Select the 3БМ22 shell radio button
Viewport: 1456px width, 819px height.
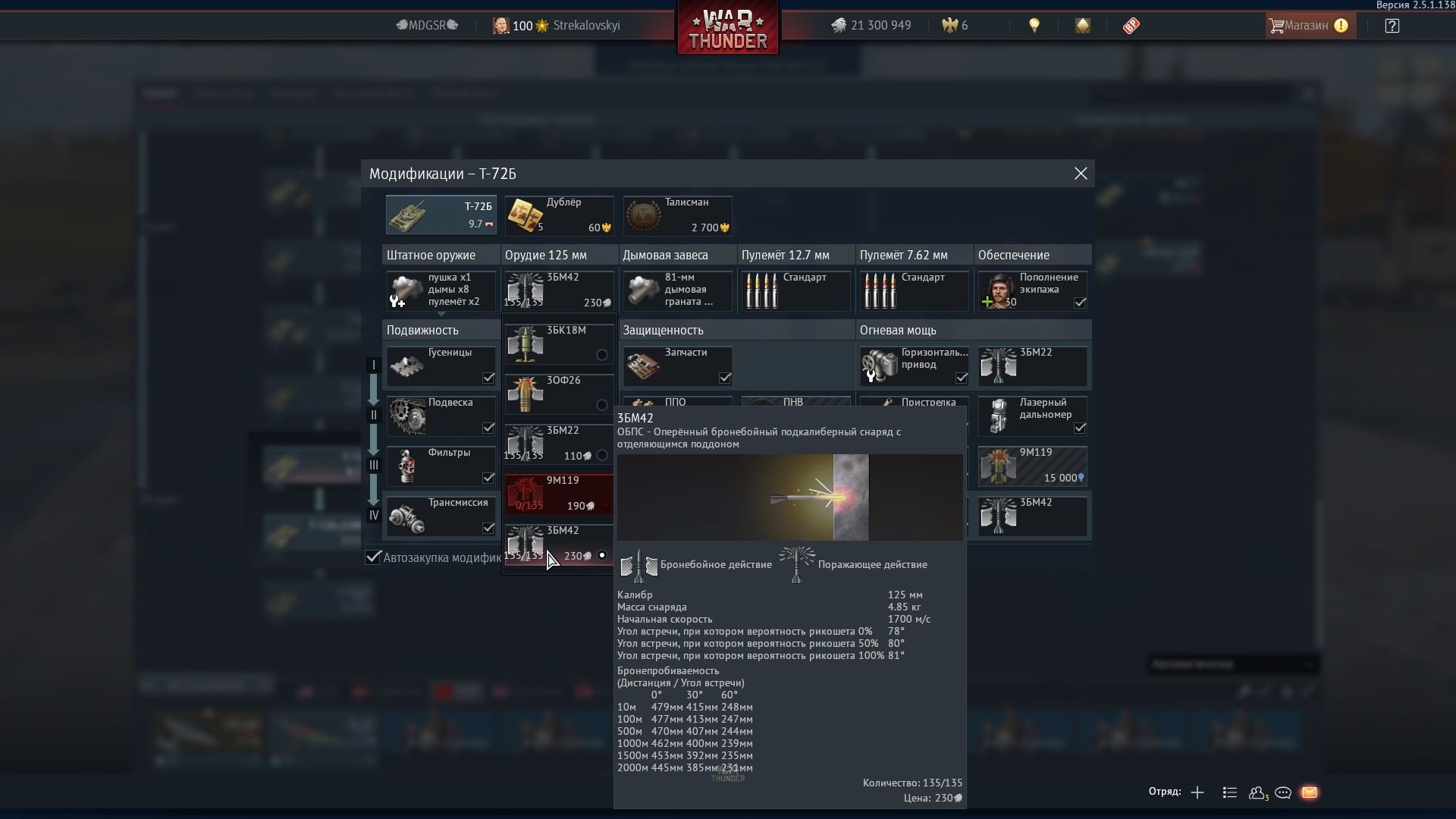pos(602,455)
